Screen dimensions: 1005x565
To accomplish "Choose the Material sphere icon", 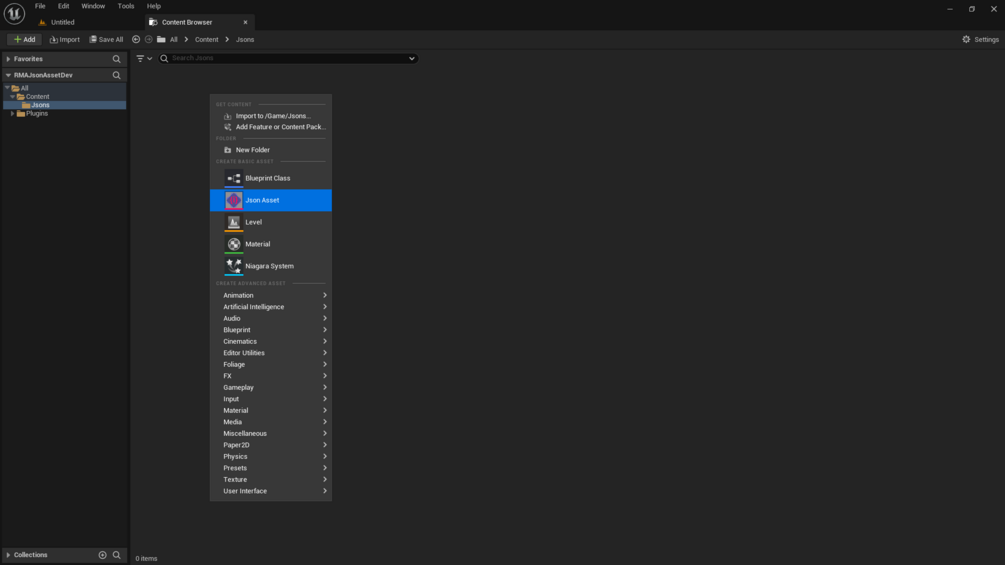I will click(x=233, y=244).
